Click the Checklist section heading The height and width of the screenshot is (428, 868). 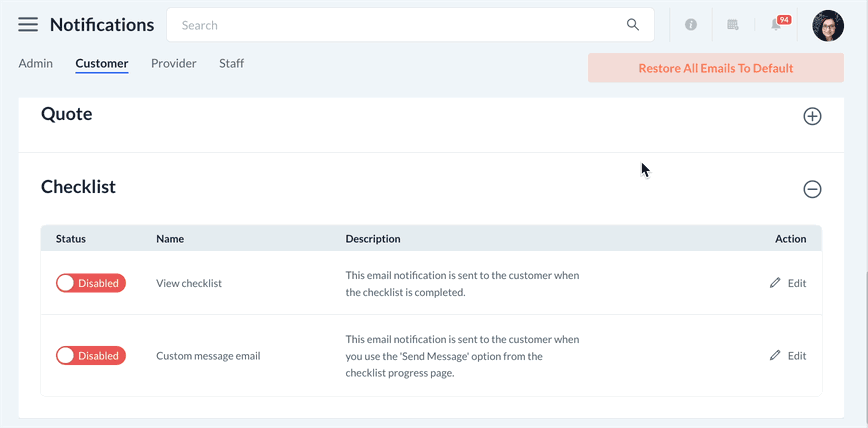(x=78, y=187)
